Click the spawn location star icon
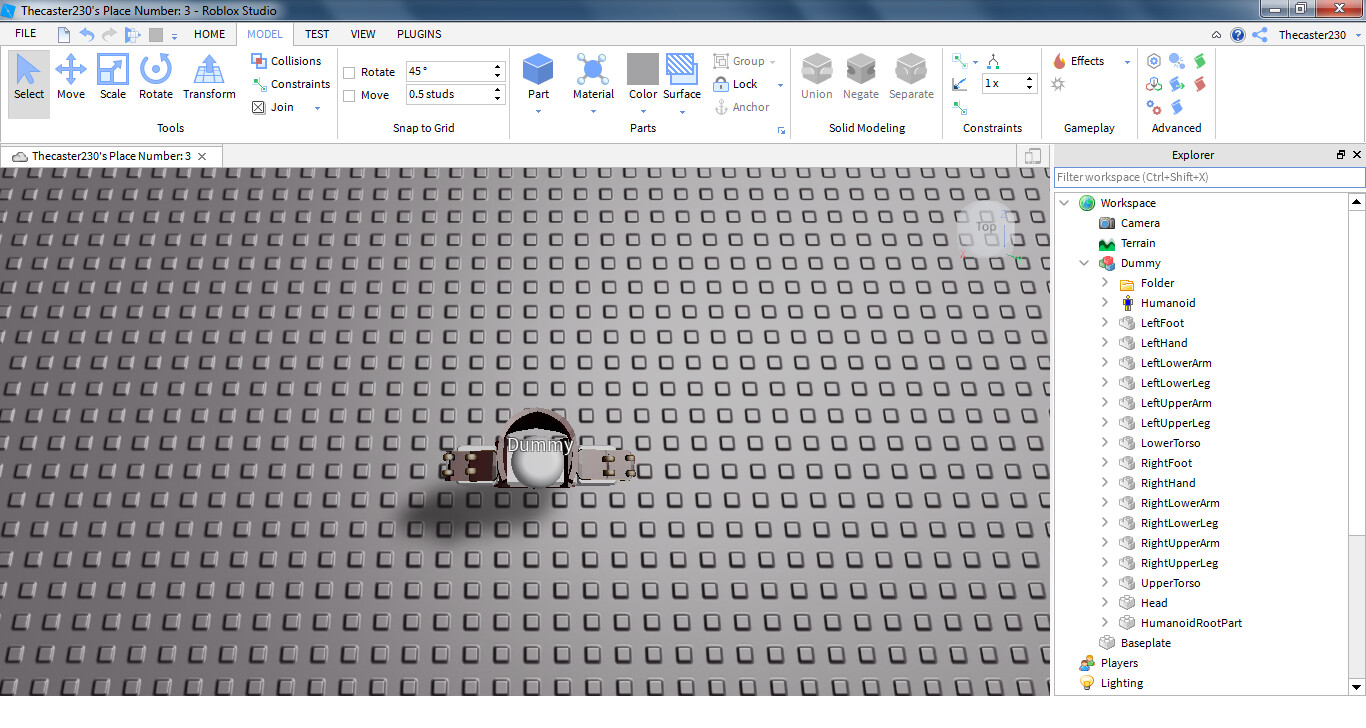The height and width of the screenshot is (728, 1366). click(x=1059, y=84)
